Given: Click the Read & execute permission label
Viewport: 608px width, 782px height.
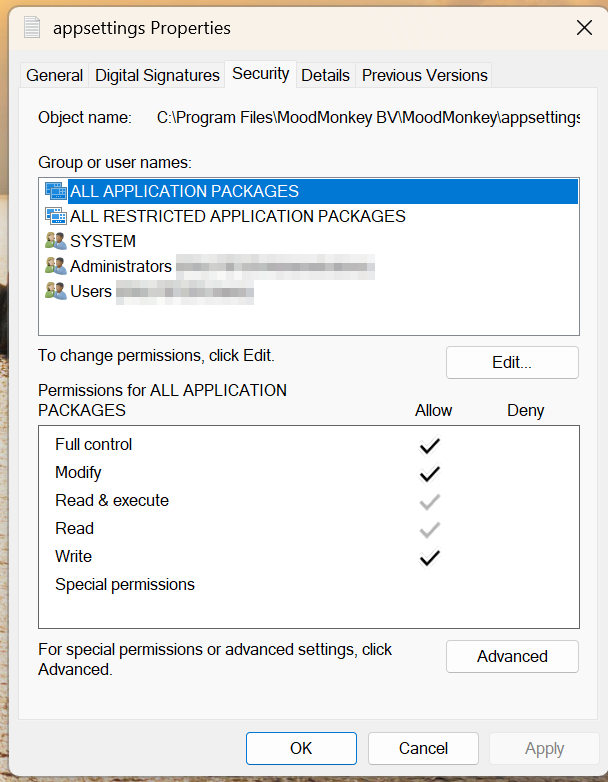Looking at the screenshot, I should click(x=112, y=500).
